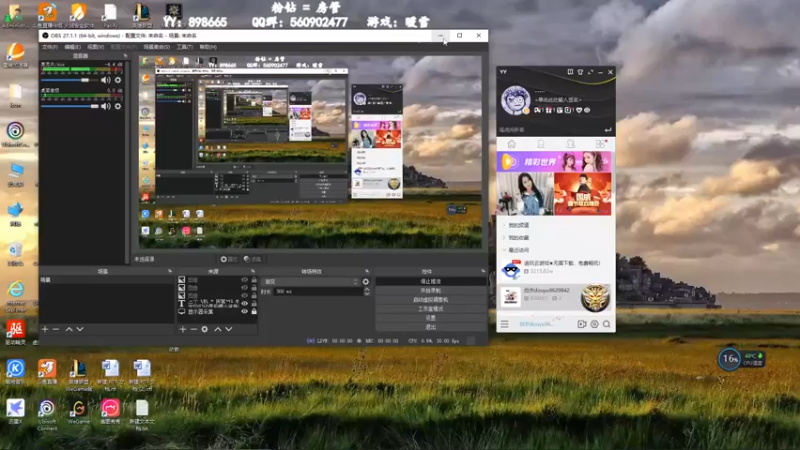Toggle visibility of the text source

pyautogui.click(x=245, y=303)
